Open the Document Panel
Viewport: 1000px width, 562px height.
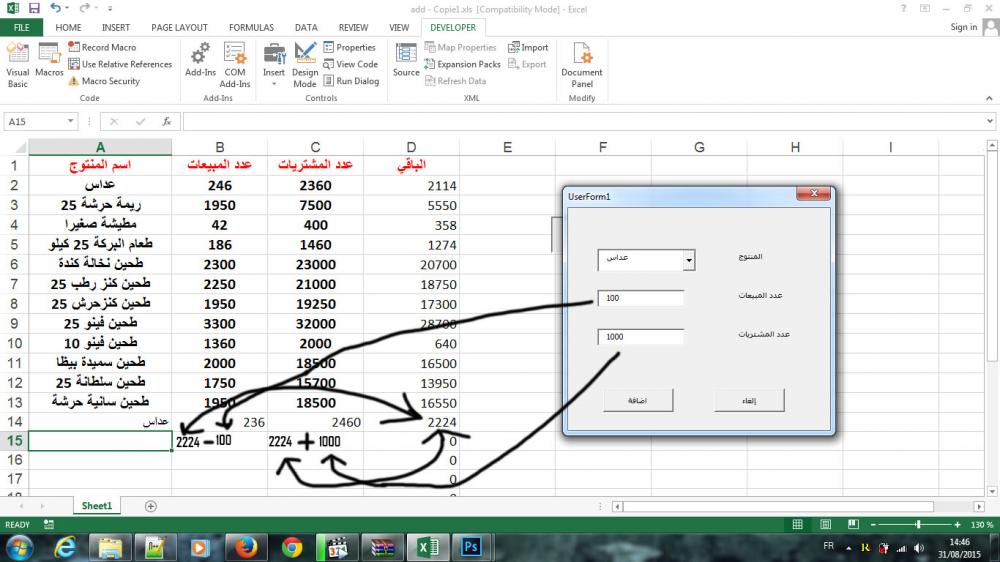tap(581, 63)
